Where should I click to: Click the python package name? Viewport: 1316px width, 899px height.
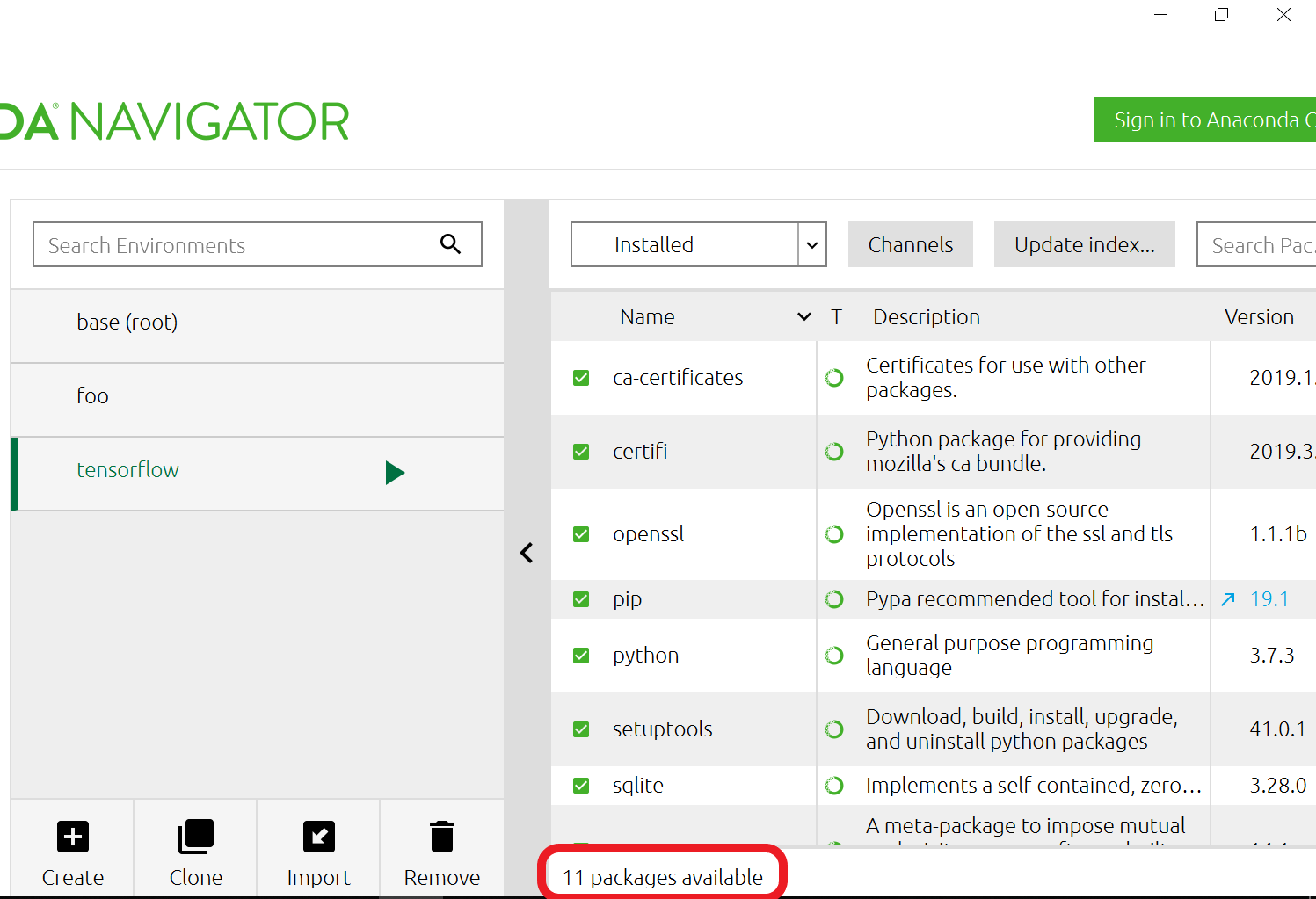pos(646,656)
